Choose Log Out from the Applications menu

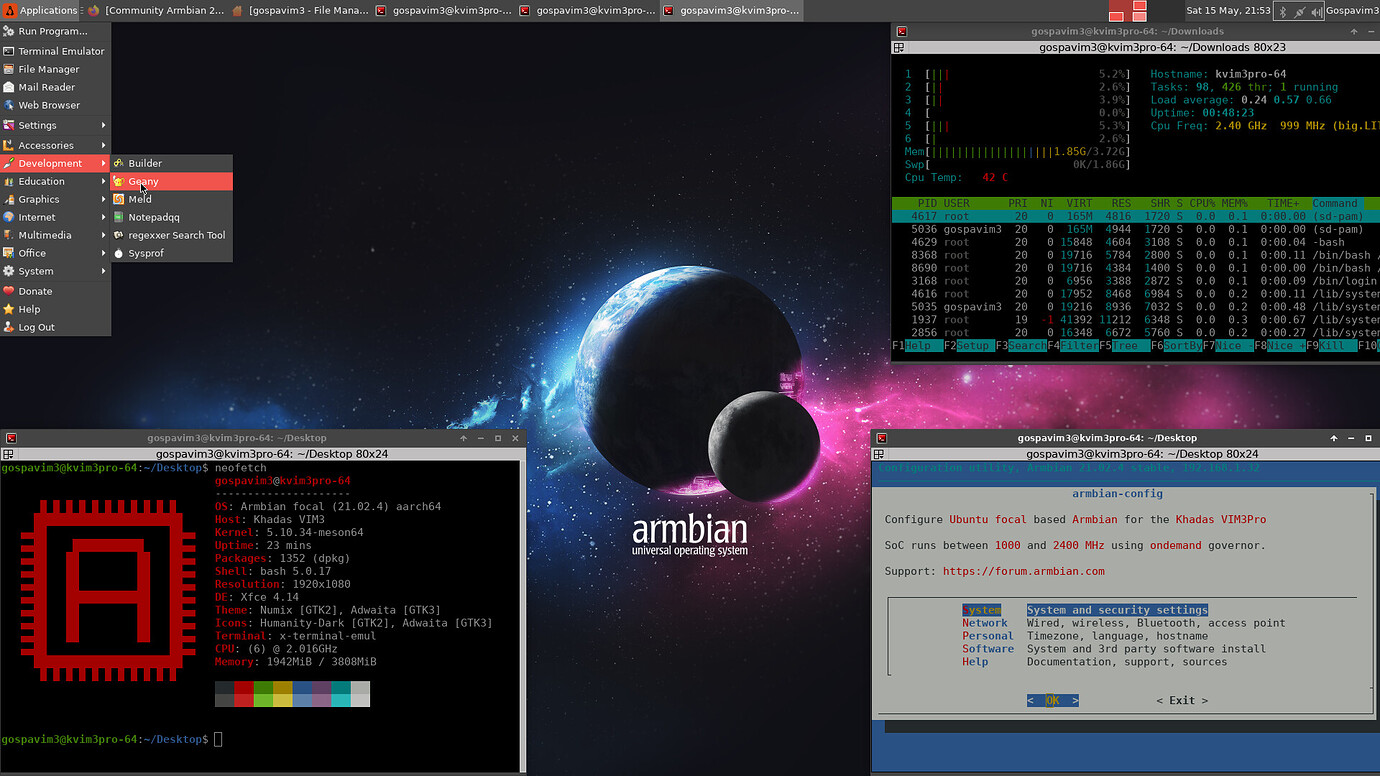tap(55, 327)
